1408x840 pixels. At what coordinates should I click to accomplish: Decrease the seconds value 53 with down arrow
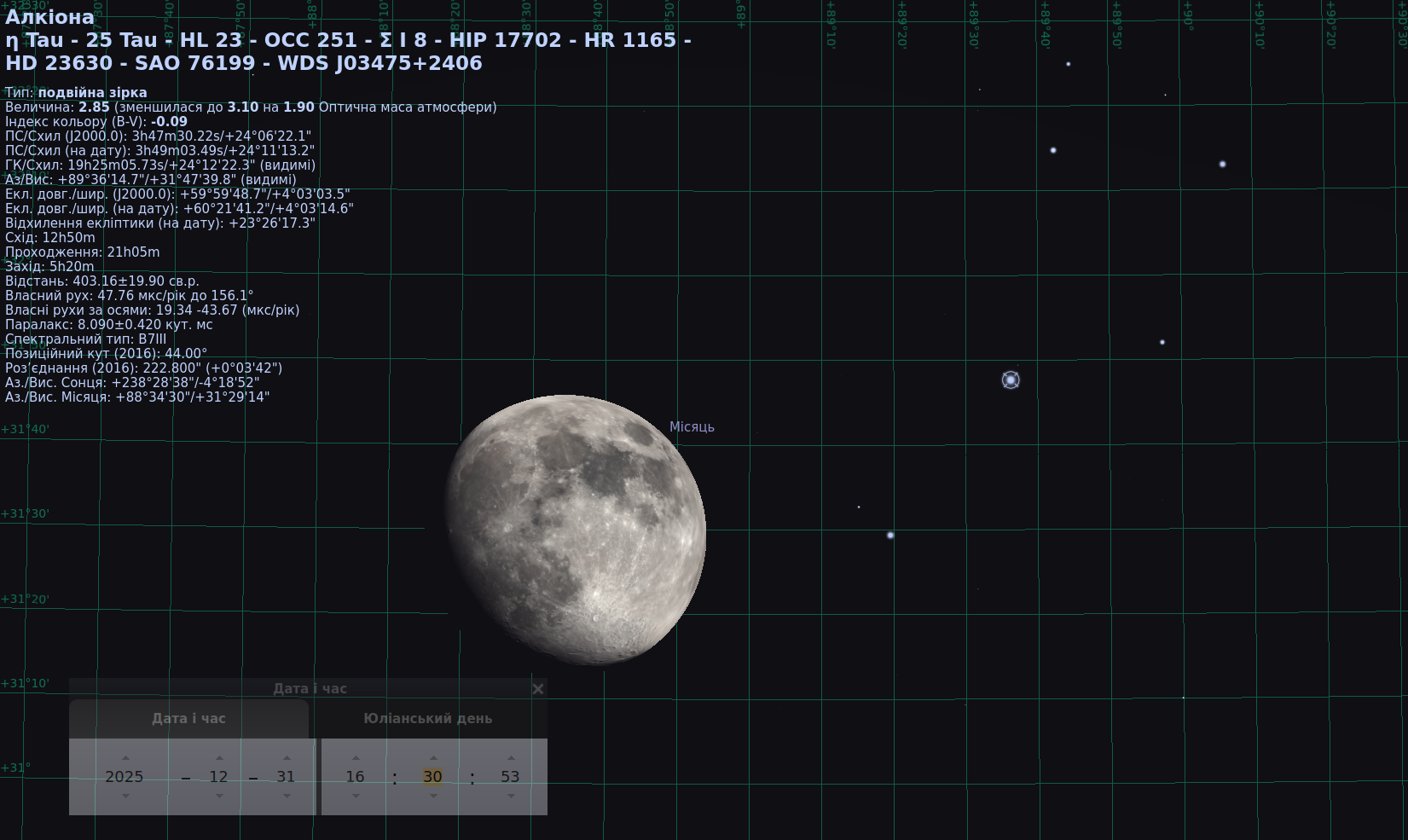[x=511, y=796]
